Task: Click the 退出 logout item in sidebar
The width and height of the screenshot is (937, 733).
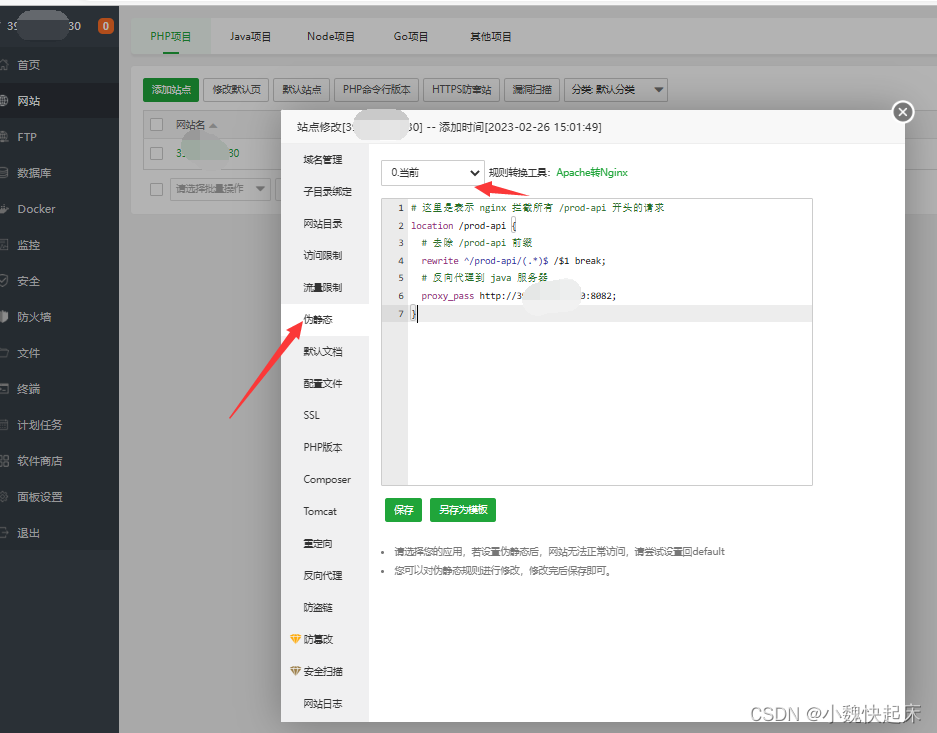Action: [x=29, y=533]
